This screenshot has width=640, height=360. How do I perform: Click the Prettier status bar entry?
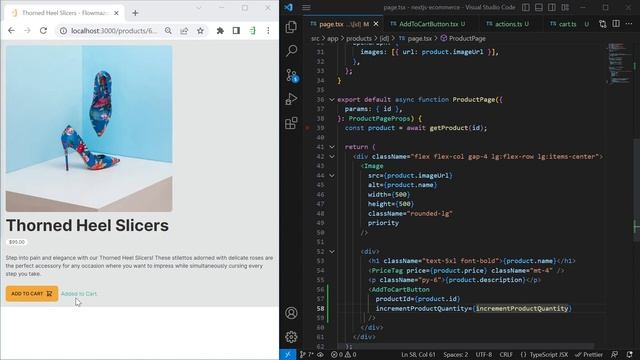coord(589,355)
